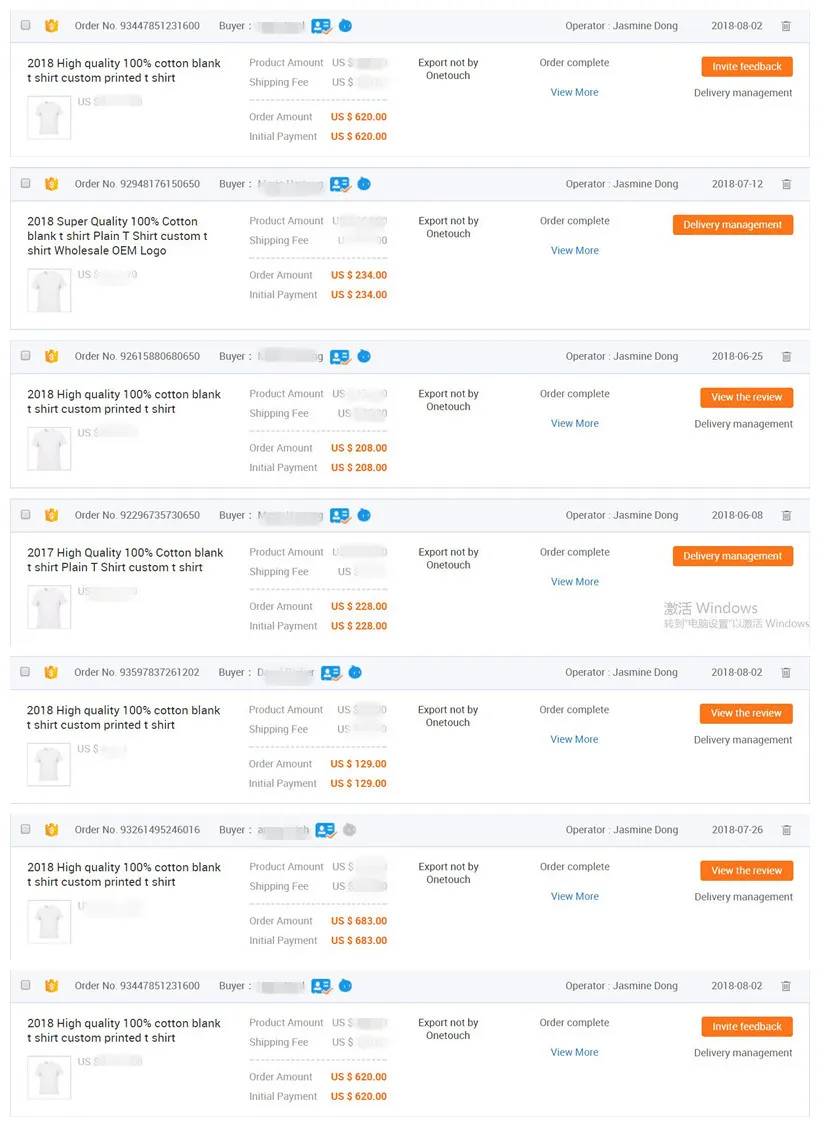The image size is (820, 1127).
Task: Select checkbox for order 92296735730650
Action: tap(26, 515)
